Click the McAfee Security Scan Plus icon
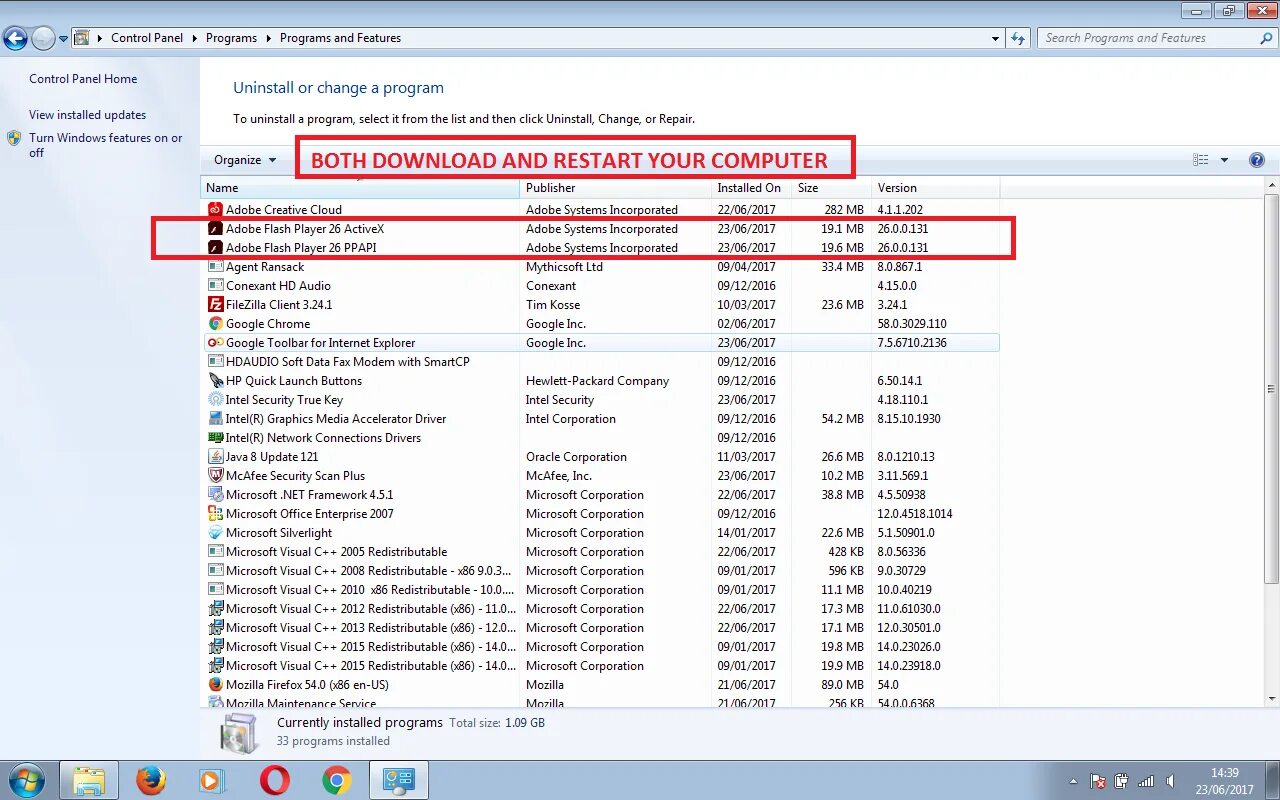 [215, 476]
